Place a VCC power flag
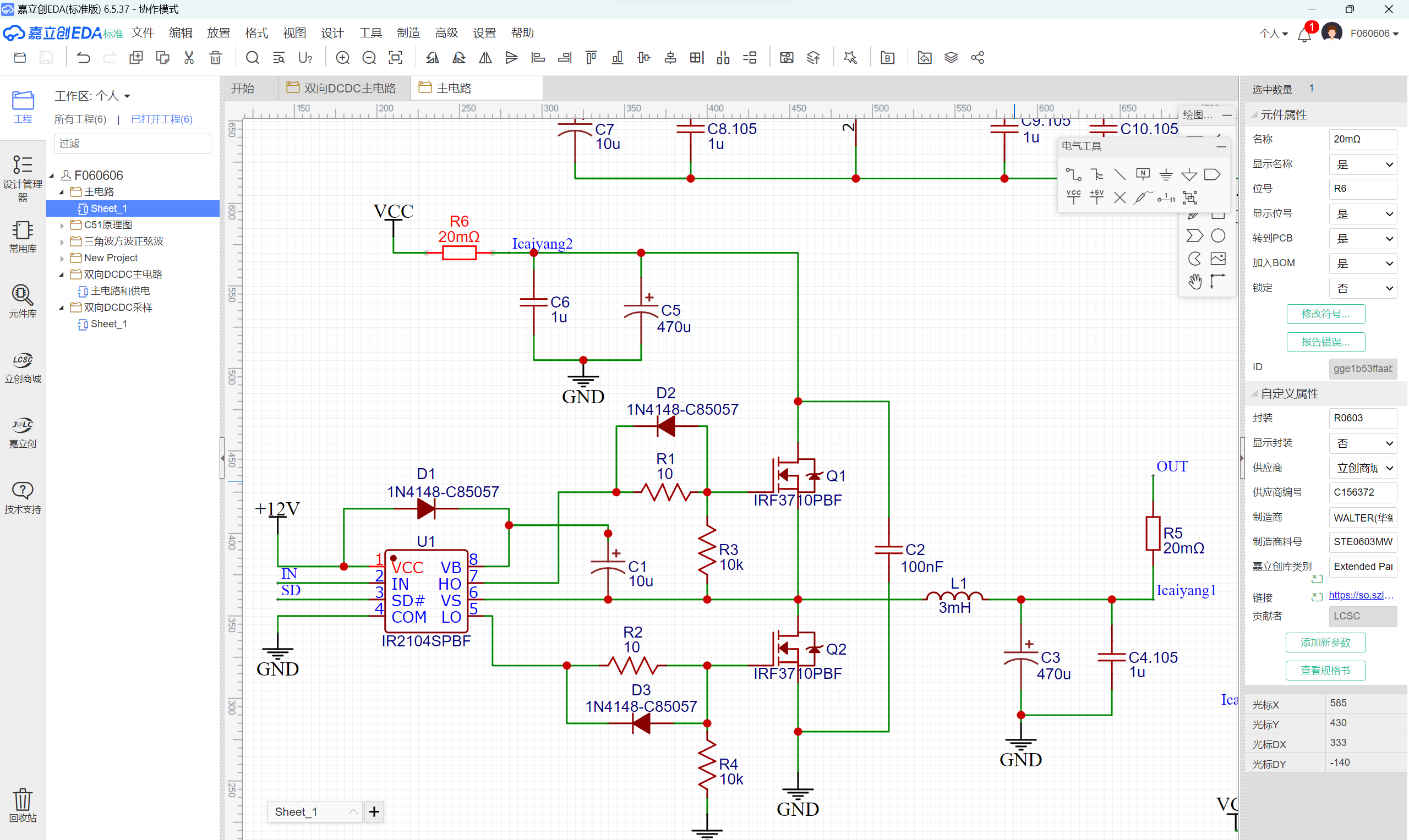 [x=1073, y=197]
